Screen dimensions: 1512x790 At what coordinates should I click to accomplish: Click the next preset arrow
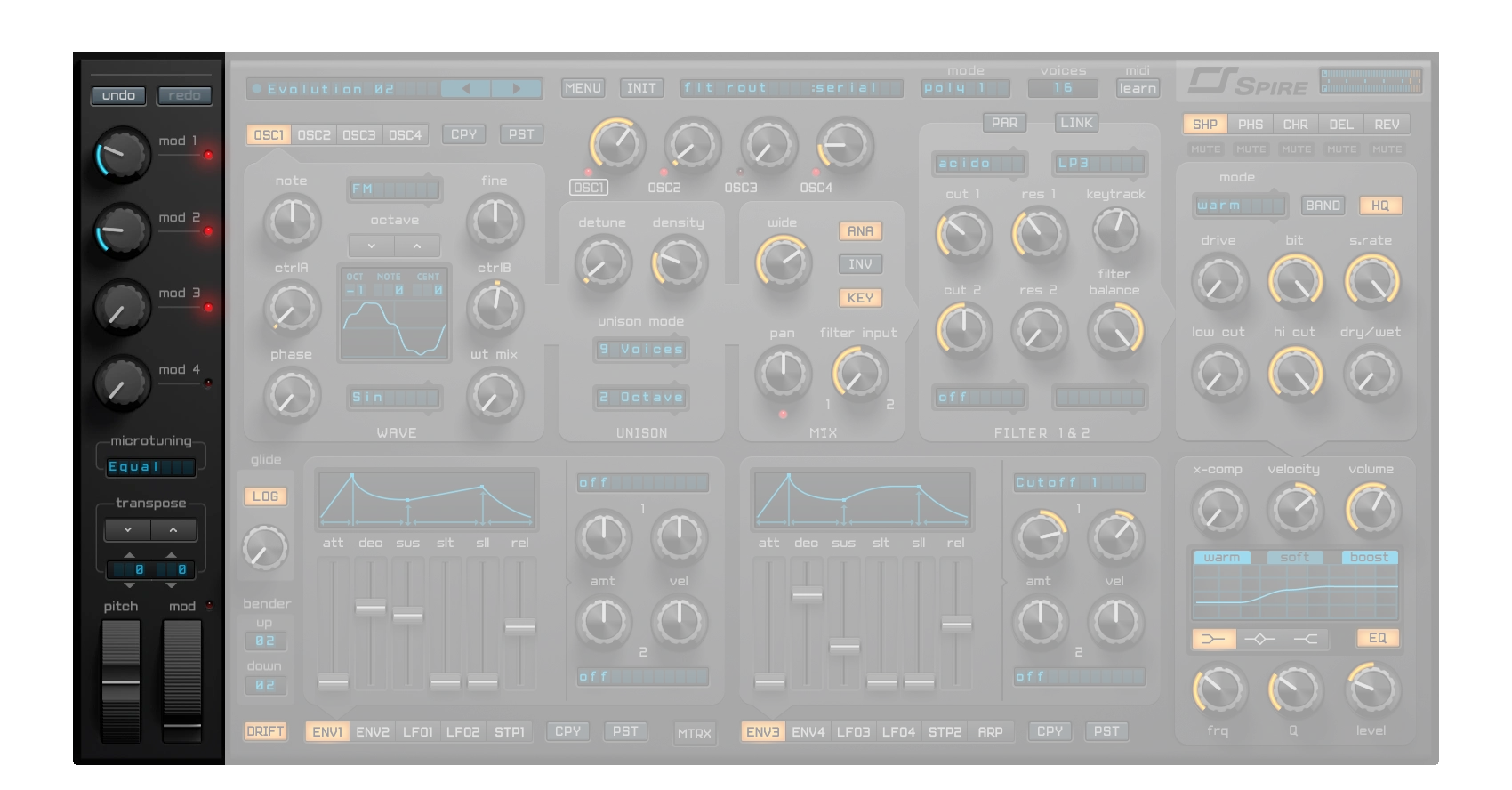pos(517,88)
